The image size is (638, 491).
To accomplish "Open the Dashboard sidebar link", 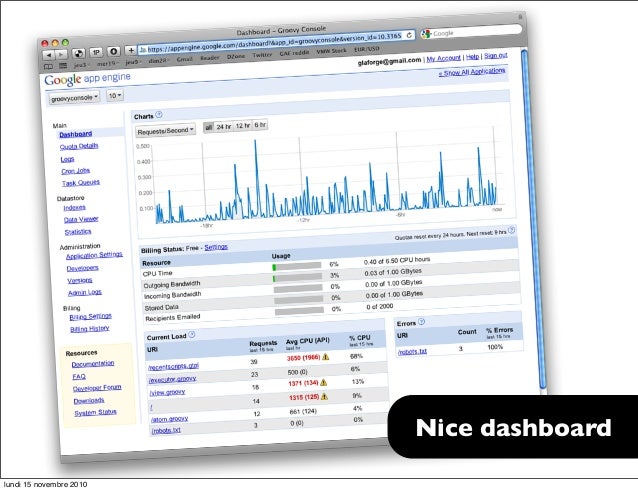I will point(76,134).
